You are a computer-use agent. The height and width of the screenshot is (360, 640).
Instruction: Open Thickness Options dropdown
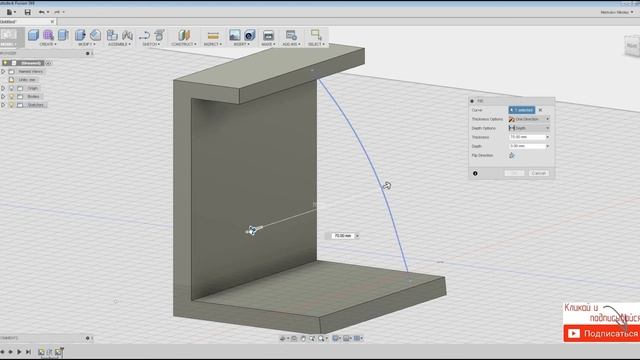529,119
